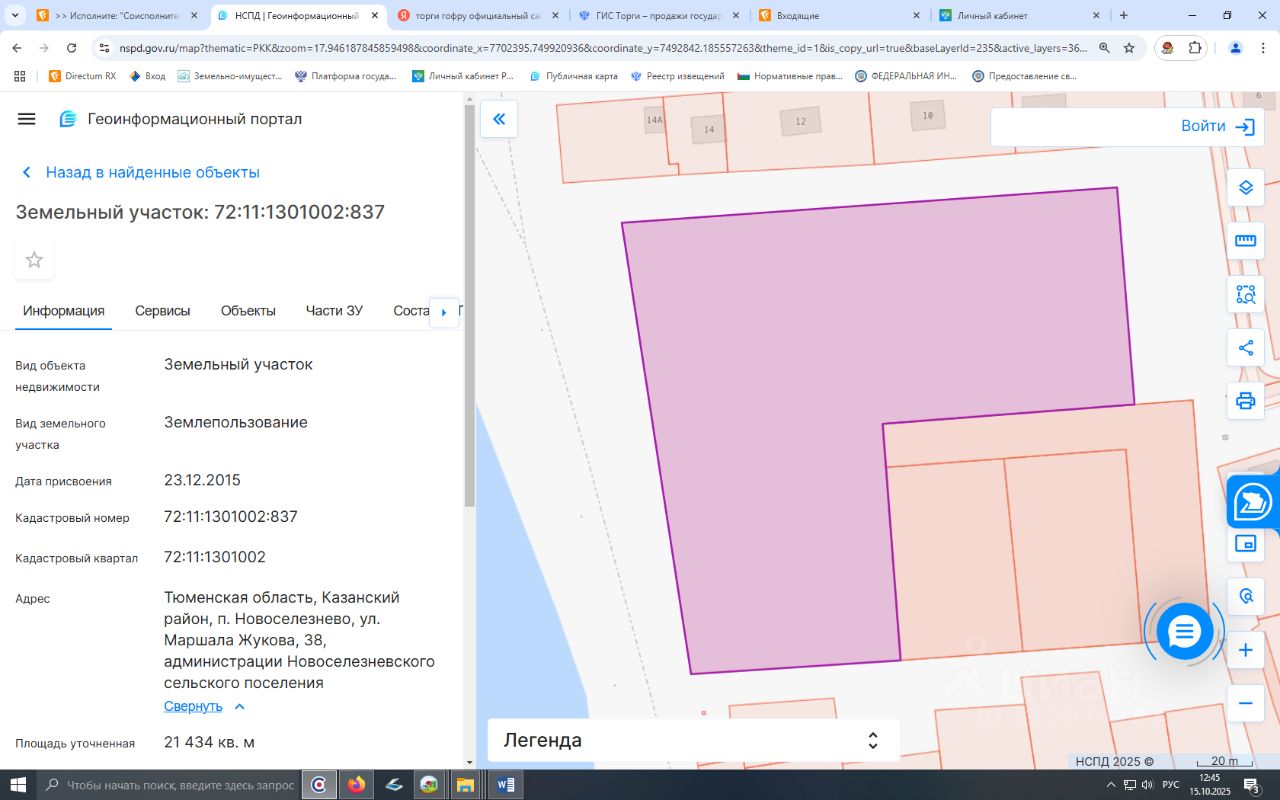Screen dimensions: 1280x800
Task: Add land plot to favorites with star
Action: coord(34,260)
